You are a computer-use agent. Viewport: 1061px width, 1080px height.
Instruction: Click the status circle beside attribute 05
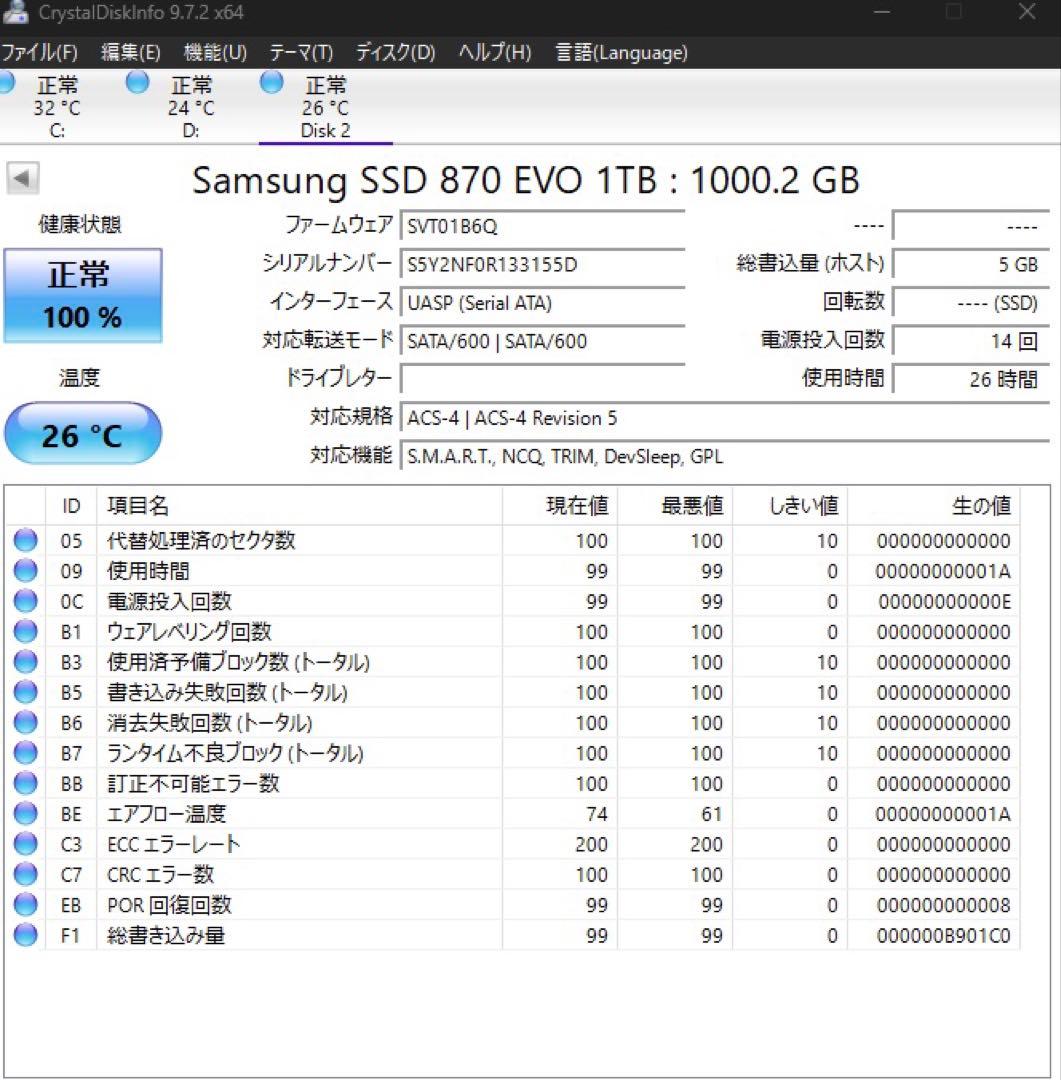[x=25, y=540]
